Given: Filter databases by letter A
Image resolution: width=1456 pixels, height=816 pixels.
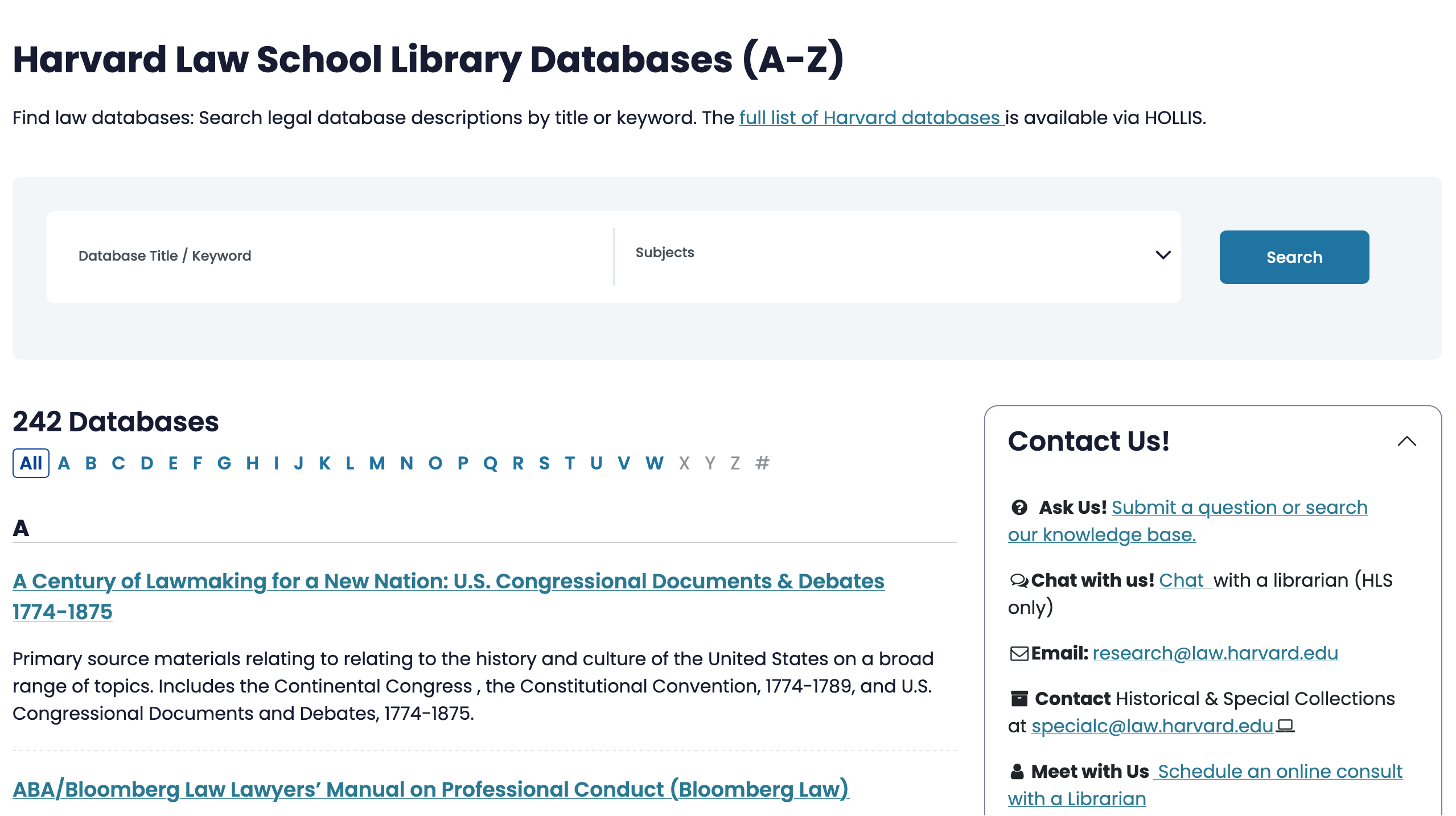Looking at the screenshot, I should pyautogui.click(x=64, y=463).
